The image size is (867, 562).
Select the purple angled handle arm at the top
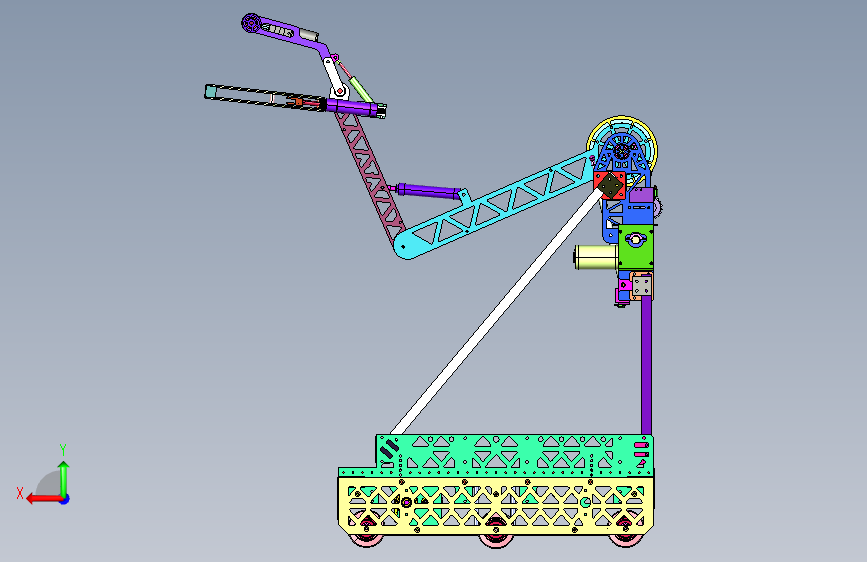pos(292,36)
